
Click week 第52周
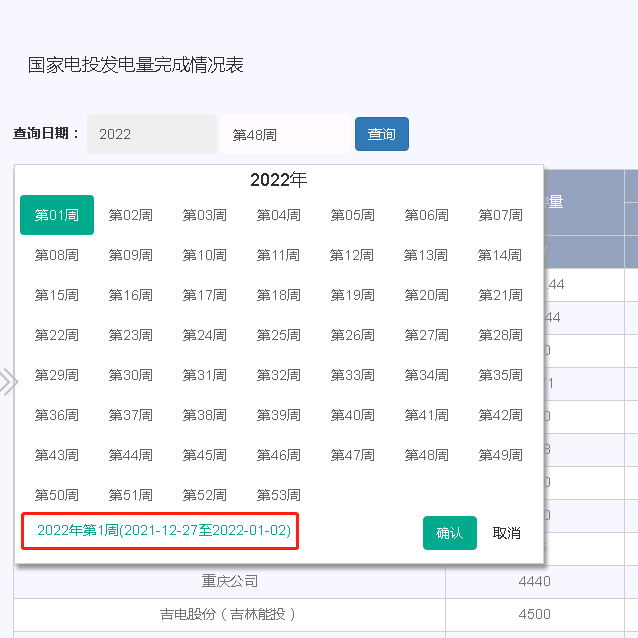205,495
